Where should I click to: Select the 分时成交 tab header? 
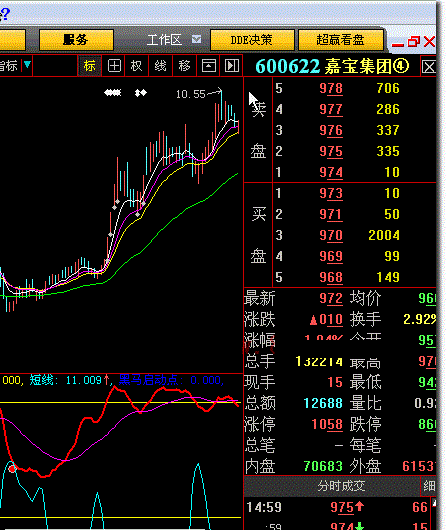(x=341, y=486)
